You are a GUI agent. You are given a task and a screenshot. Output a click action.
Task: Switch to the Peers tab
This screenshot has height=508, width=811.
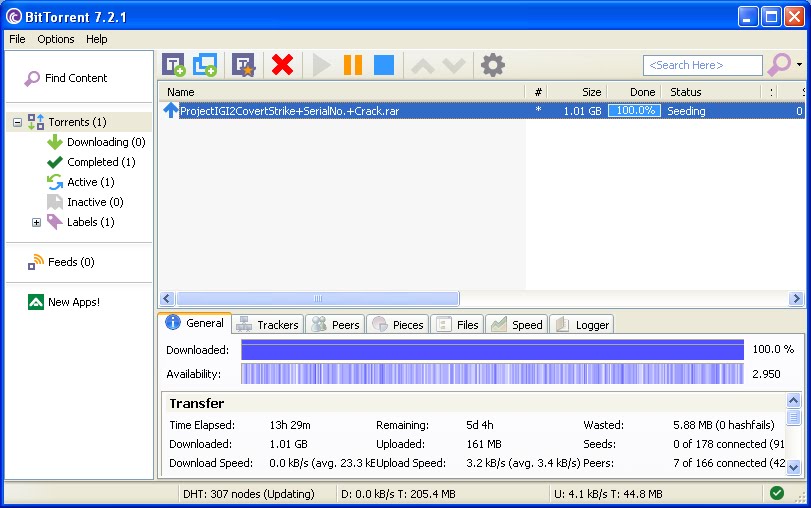(x=335, y=325)
